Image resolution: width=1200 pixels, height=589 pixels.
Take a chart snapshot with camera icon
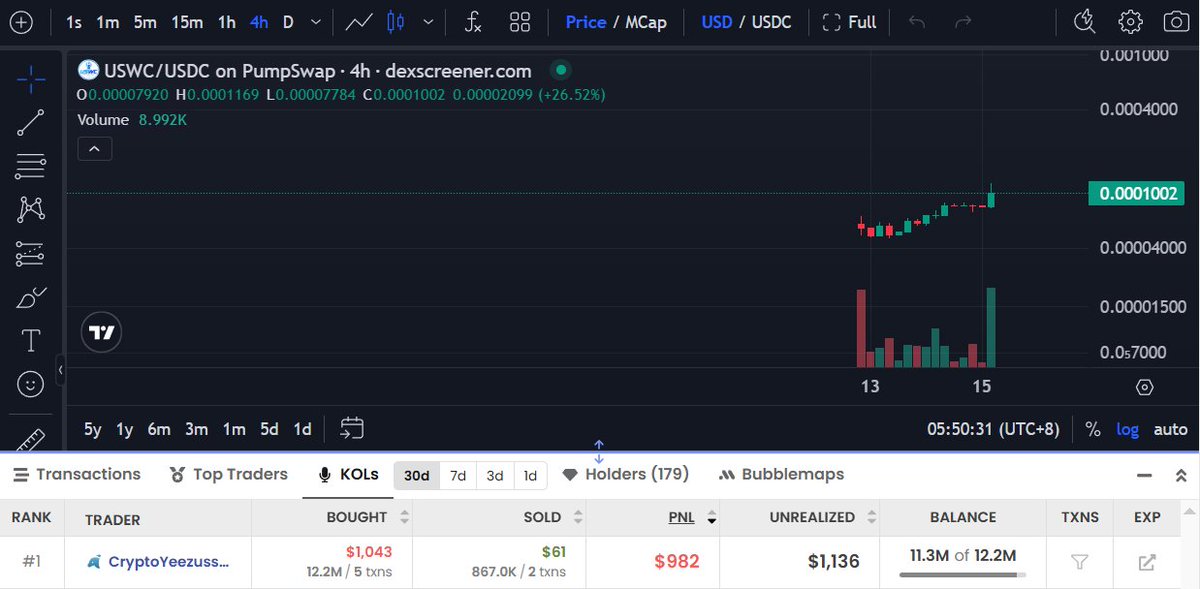pyautogui.click(x=1176, y=22)
